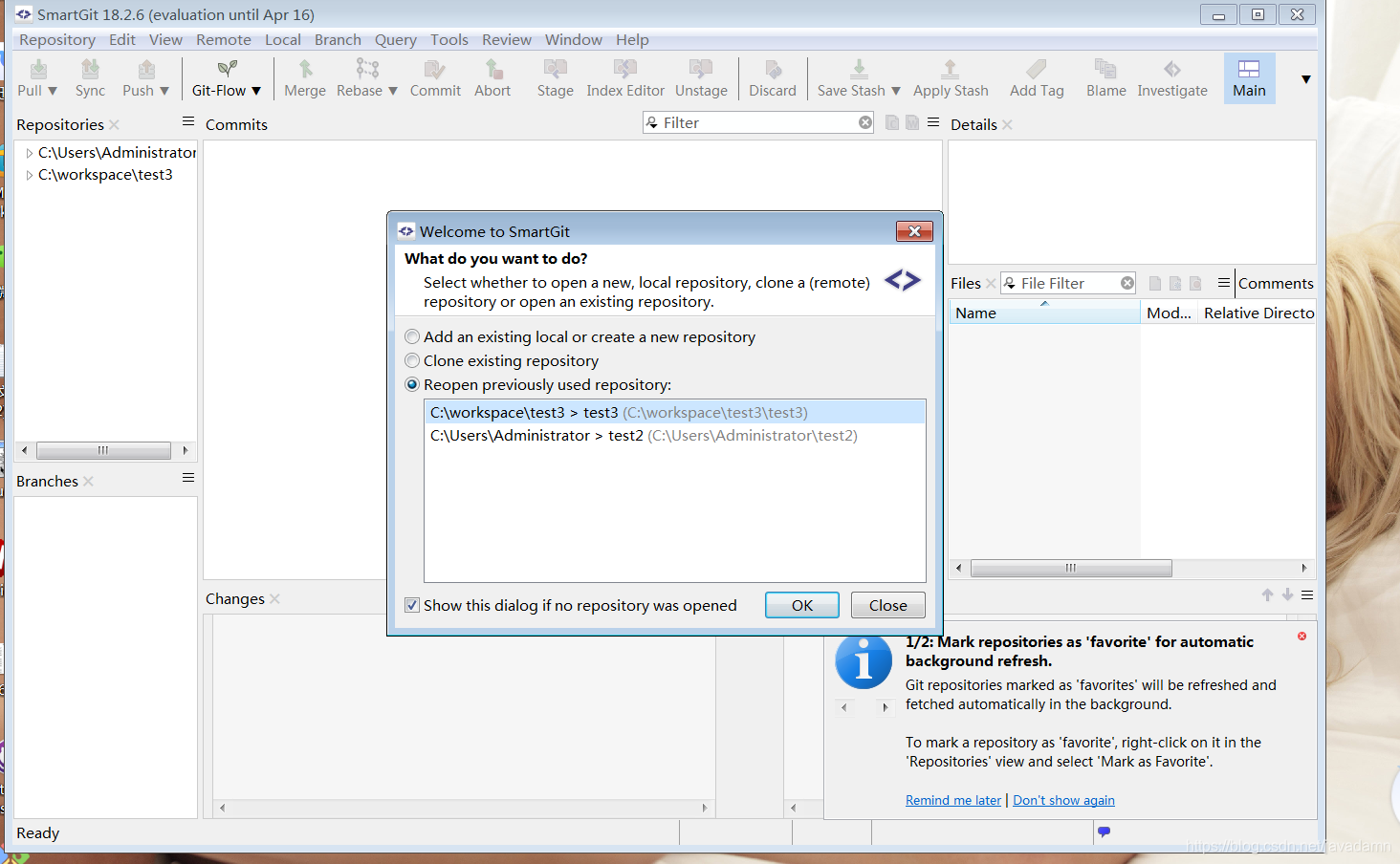The height and width of the screenshot is (864, 1400).
Task: Click the Commits Filter input field
Action: 758,122
